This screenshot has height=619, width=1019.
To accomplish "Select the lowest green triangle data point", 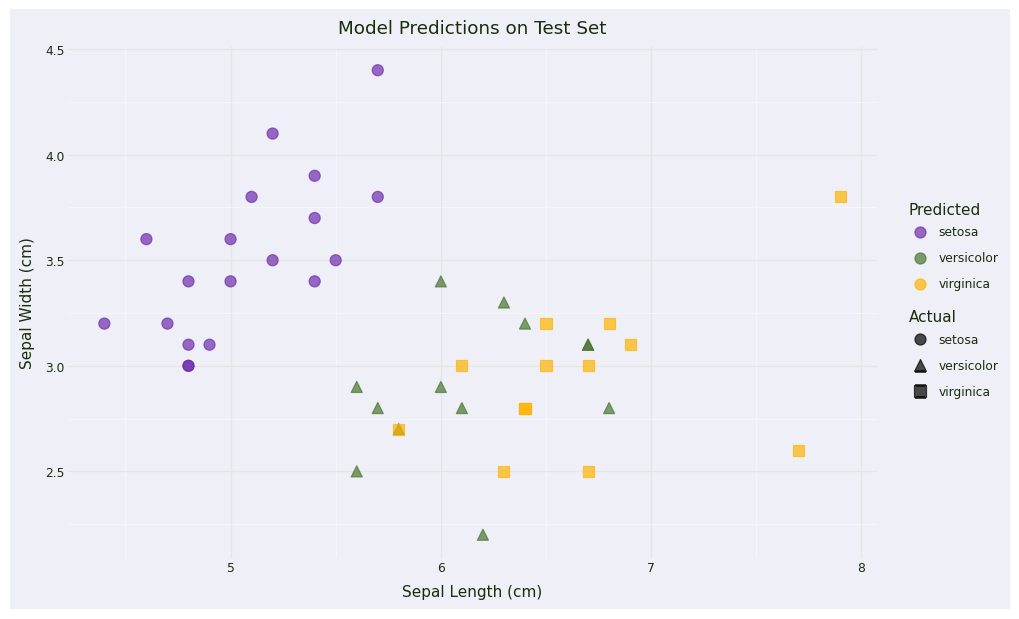I will (482, 535).
